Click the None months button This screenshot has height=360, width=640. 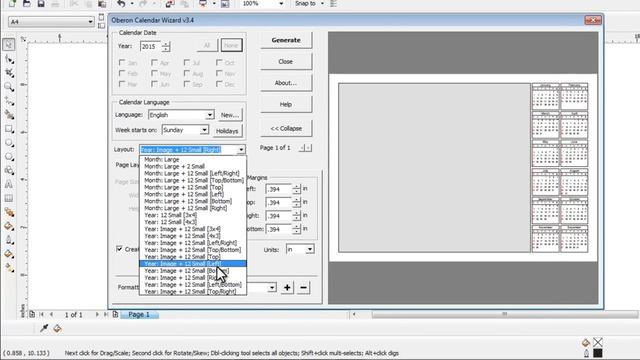pos(231,45)
